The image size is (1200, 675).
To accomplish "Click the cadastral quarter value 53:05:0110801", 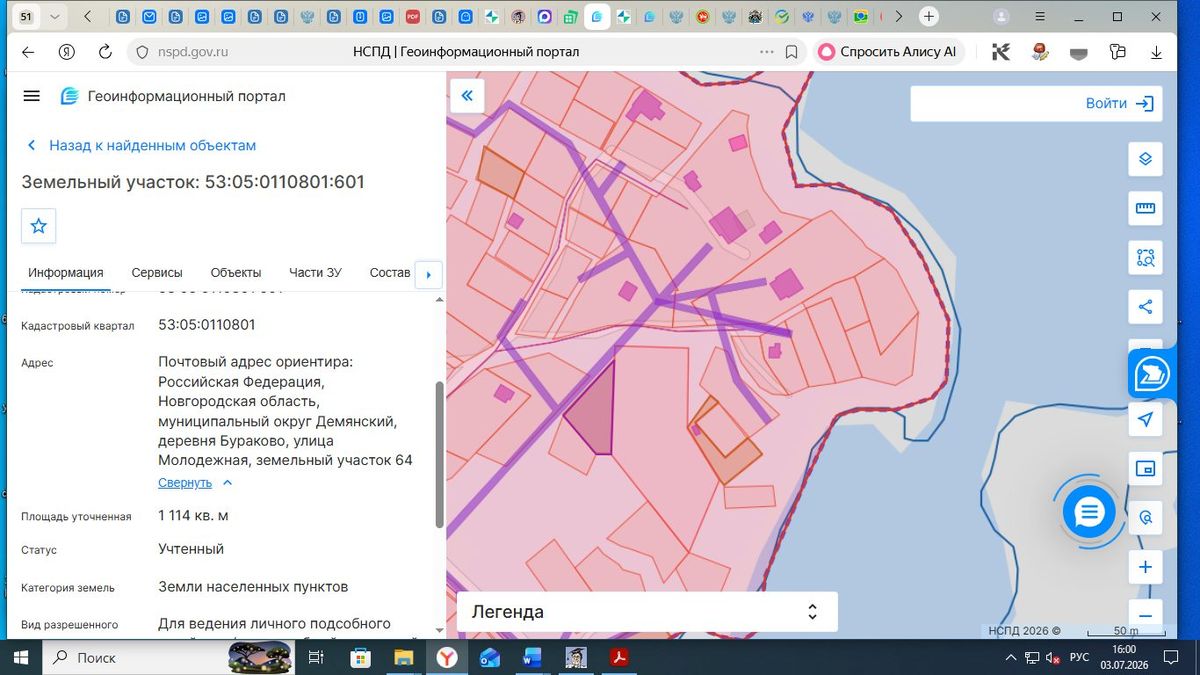I will pos(206,325).
